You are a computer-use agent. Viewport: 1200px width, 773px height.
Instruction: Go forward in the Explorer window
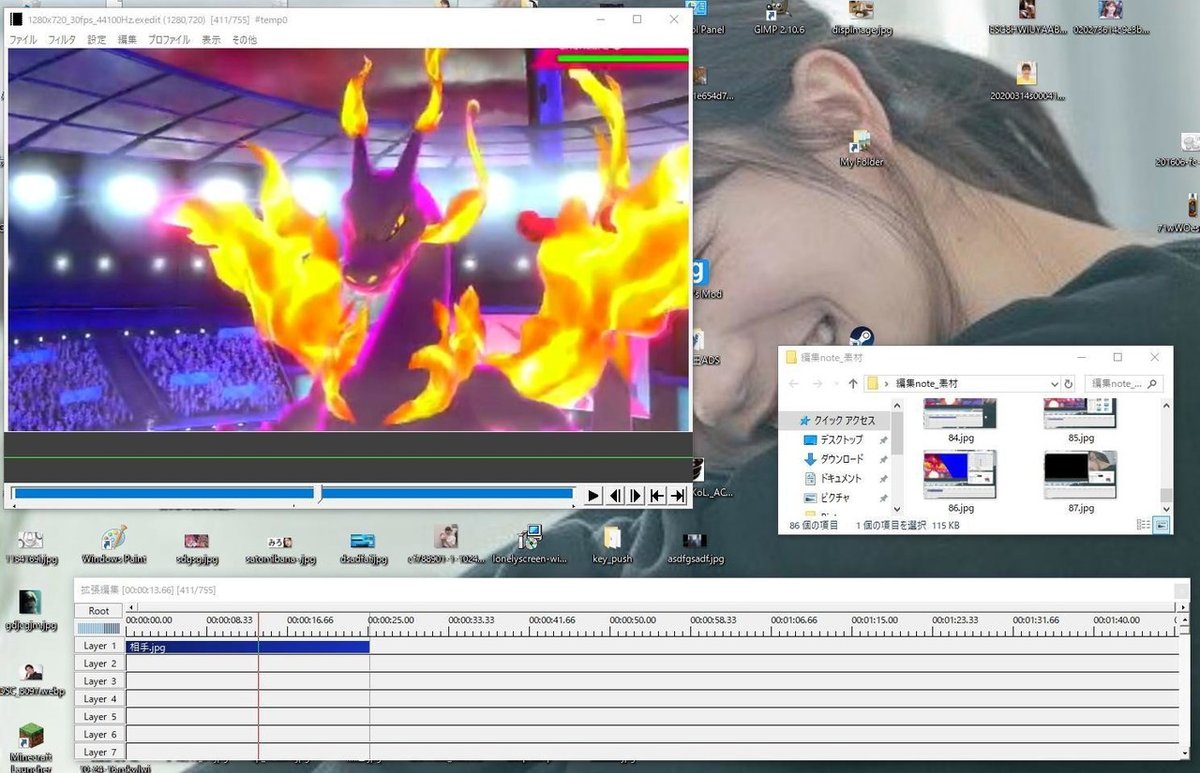coord(818,383)
